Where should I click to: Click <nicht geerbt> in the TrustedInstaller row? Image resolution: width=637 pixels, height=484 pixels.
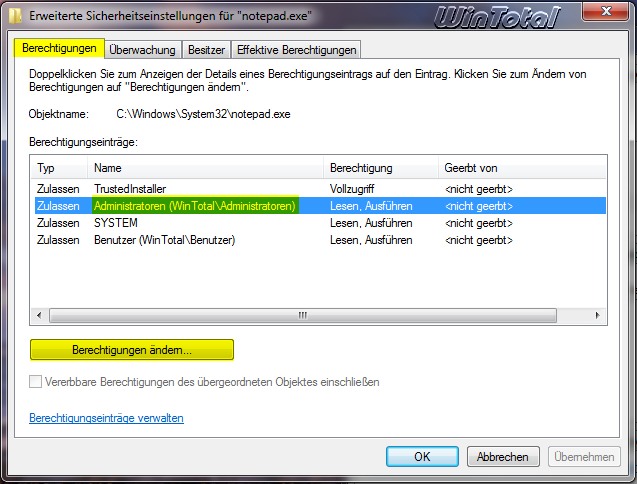point(479,189)
